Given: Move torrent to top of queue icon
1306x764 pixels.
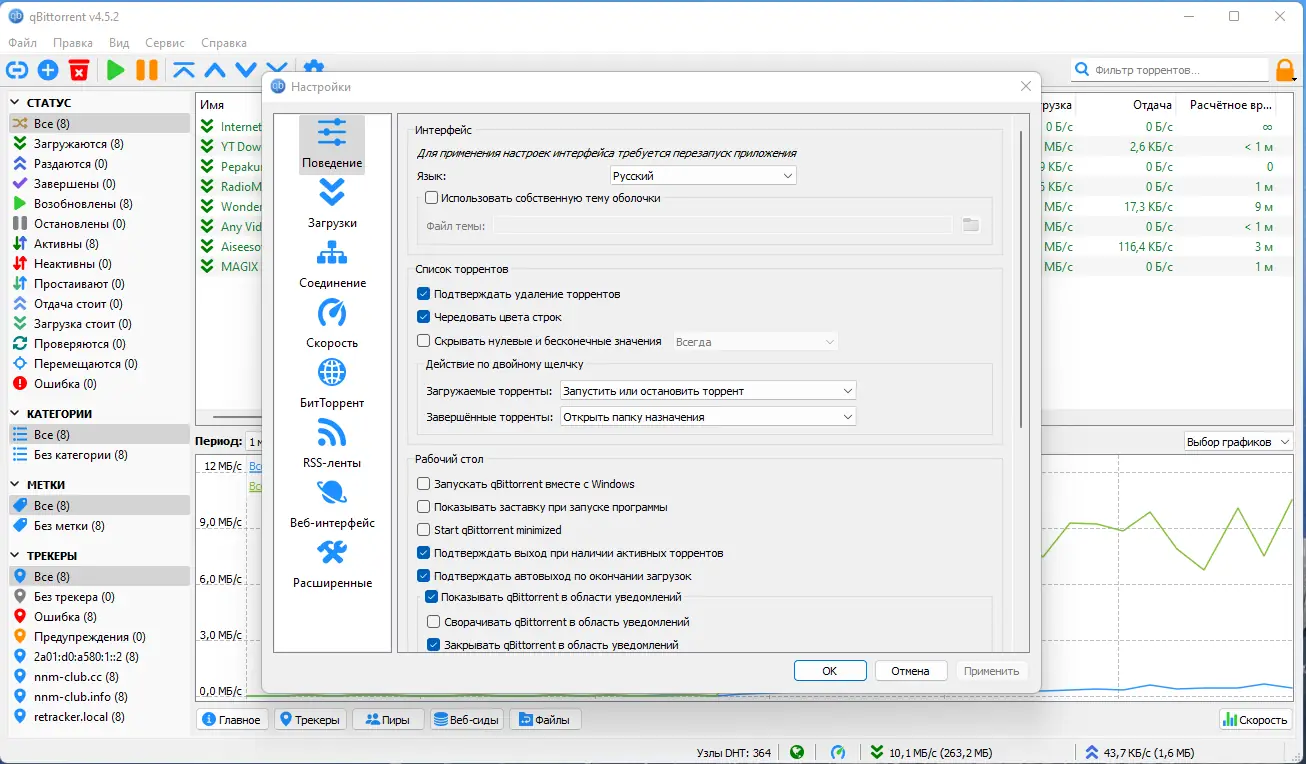Looking at the screenshot, I should point(184,70).
